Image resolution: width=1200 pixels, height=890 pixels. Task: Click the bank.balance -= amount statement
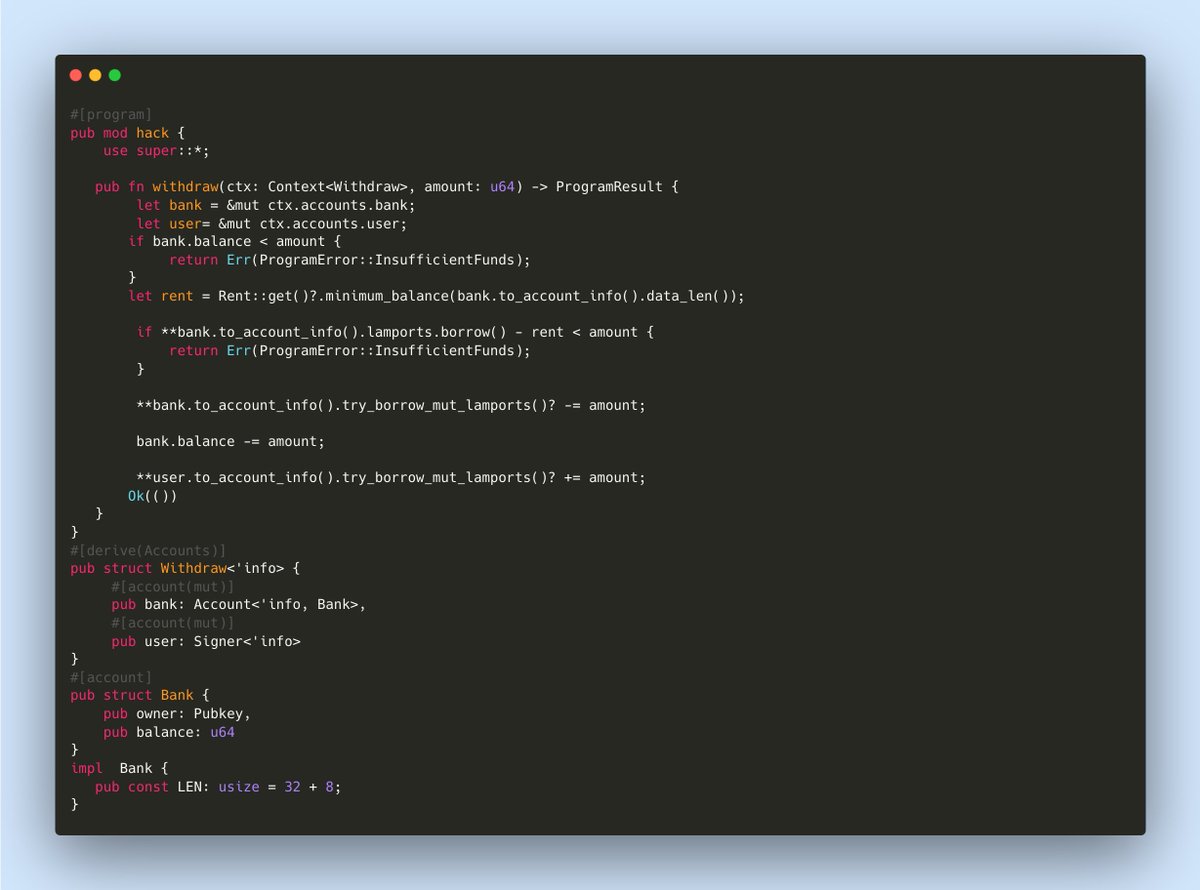[228, 440]
